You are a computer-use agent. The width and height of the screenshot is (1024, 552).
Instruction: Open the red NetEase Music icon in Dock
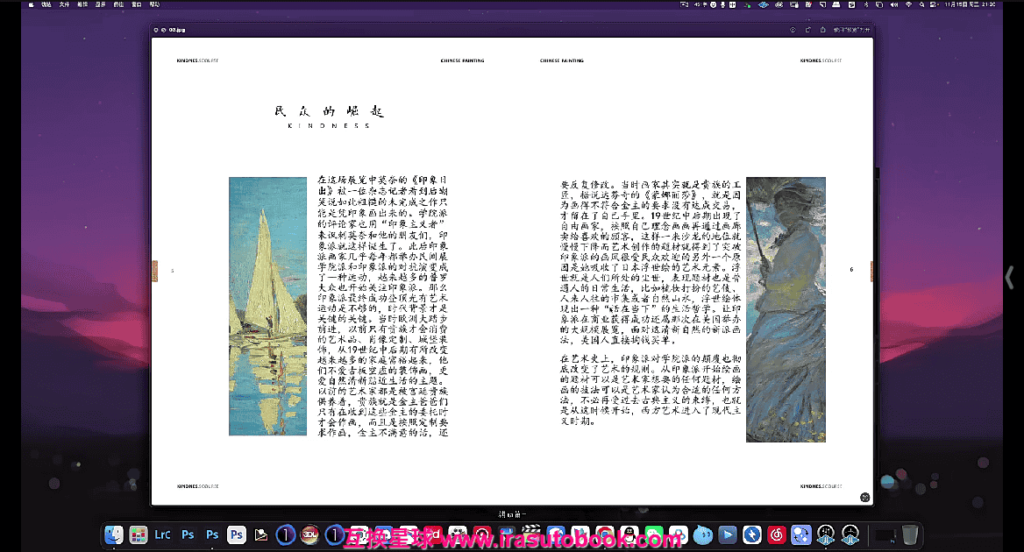776,535
